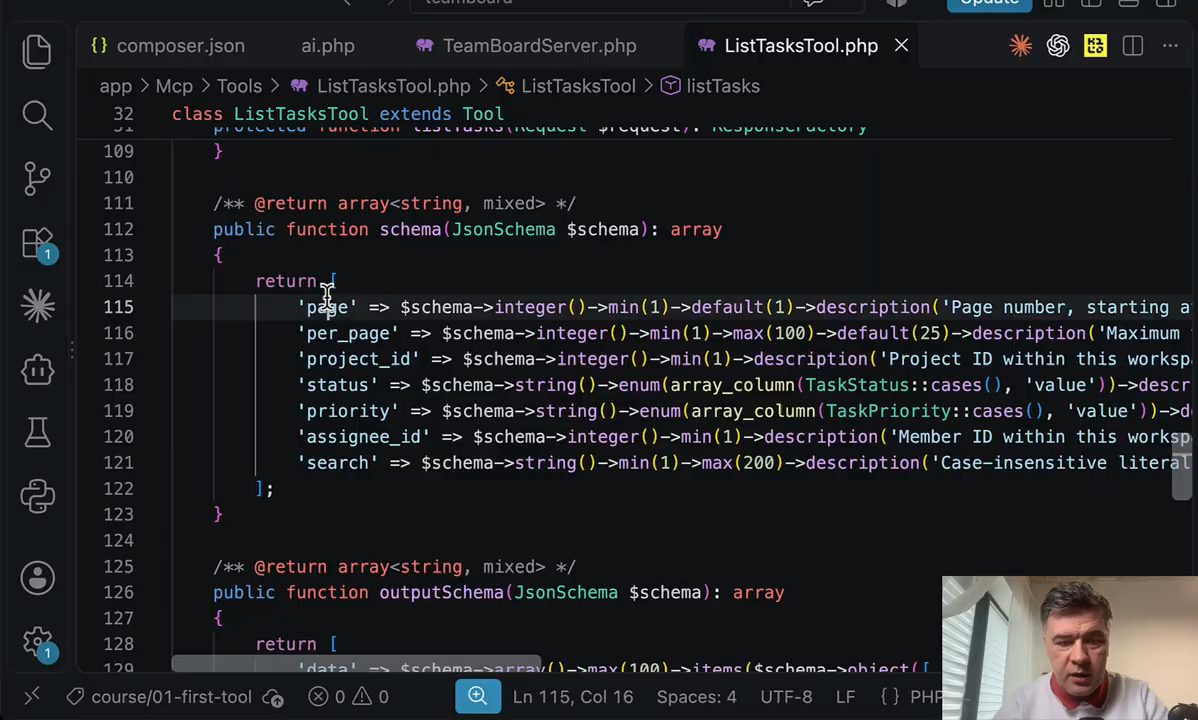Close the ListTasksTool.php tab
Image resolution: width=1198 pixels, height=720 pixels.
tap(902, 46)
